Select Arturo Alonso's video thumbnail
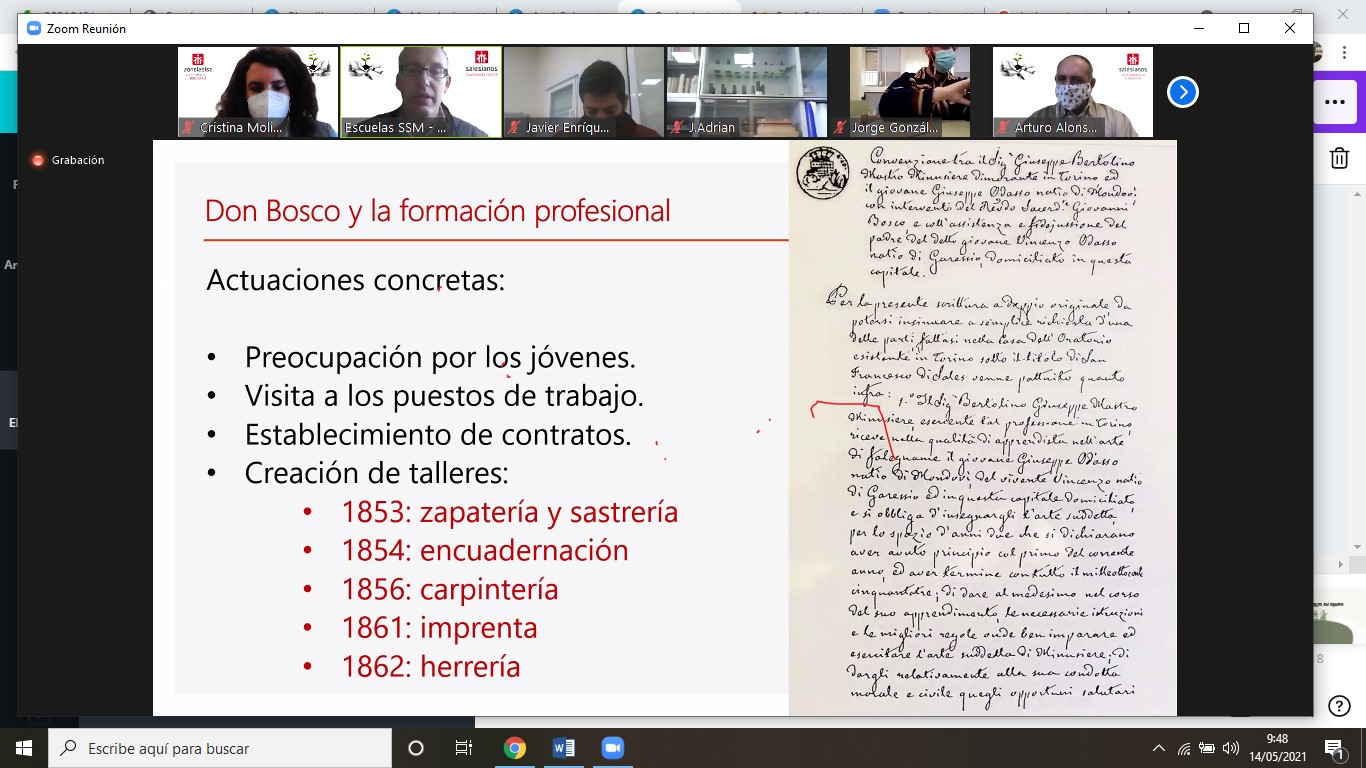 1072,92
